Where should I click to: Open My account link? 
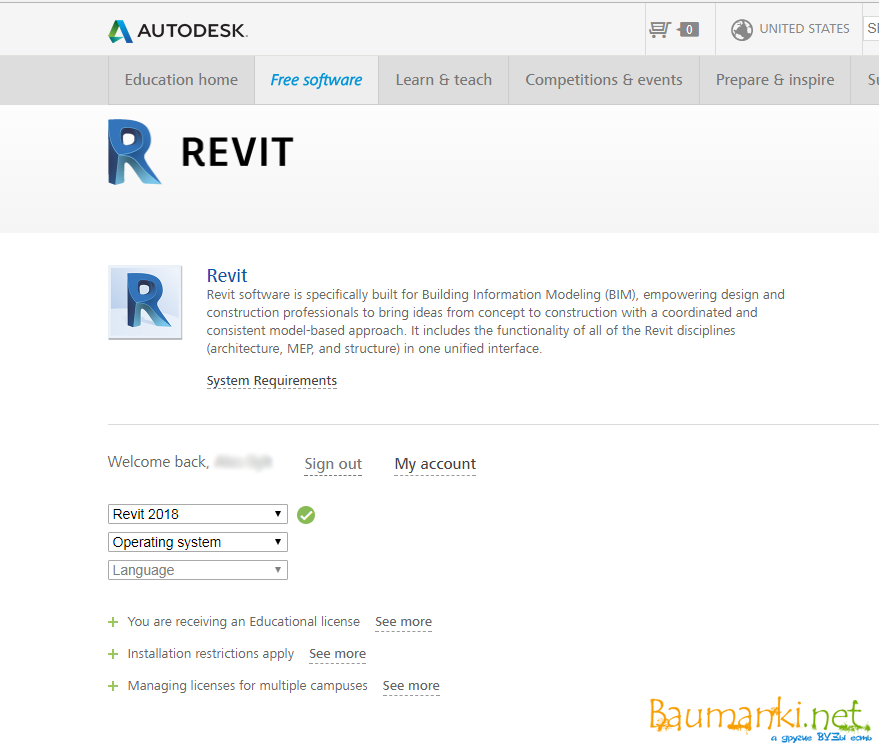(x=435, y=464)
